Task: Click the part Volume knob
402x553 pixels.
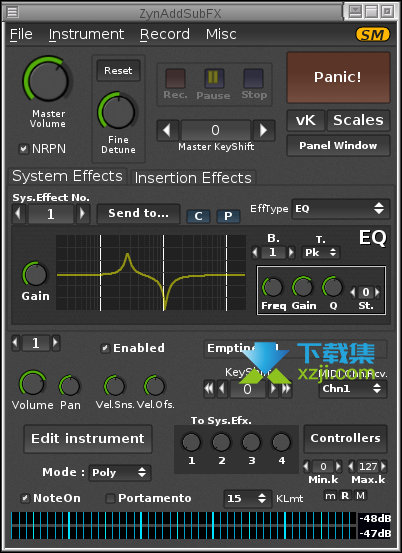Action: pos(32,383)
